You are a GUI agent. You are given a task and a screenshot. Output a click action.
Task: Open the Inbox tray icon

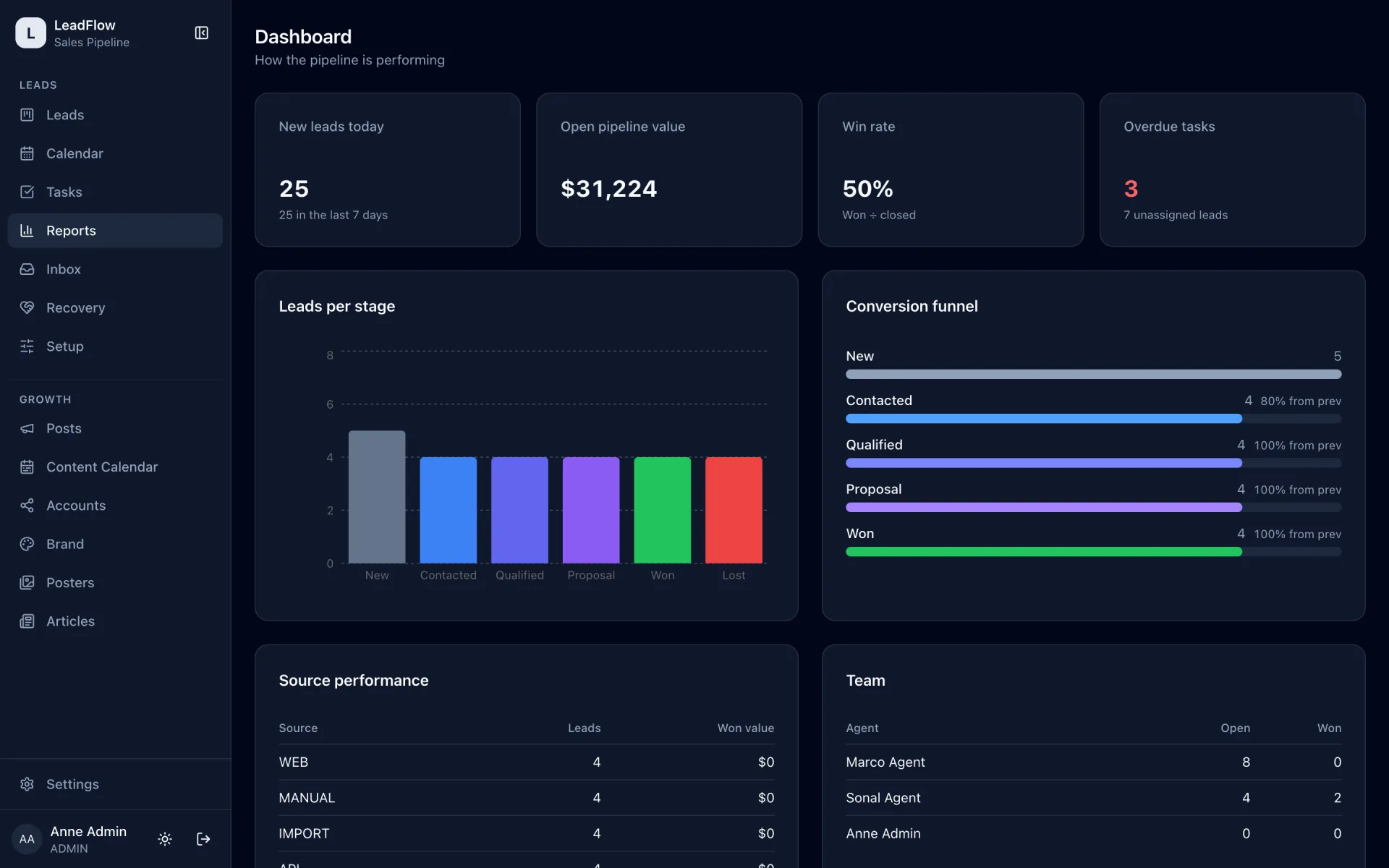tap(27, 269)
